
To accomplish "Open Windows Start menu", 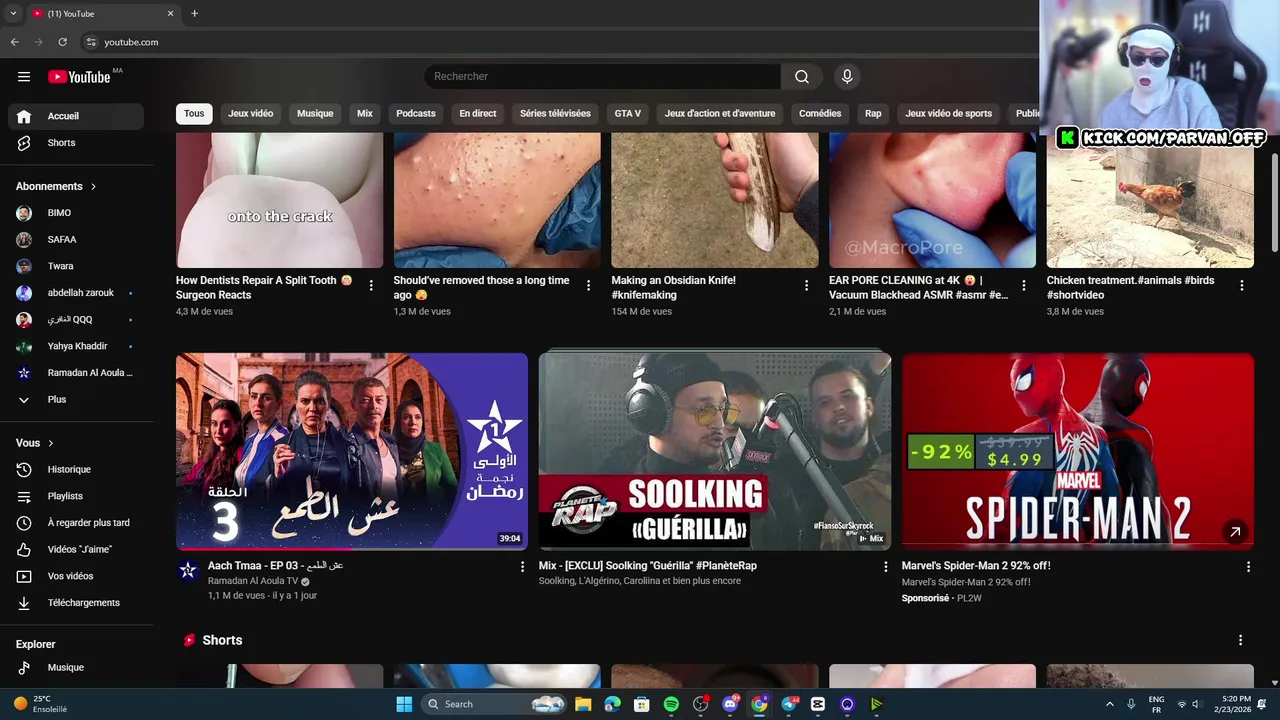I will (x=404, y=704).
